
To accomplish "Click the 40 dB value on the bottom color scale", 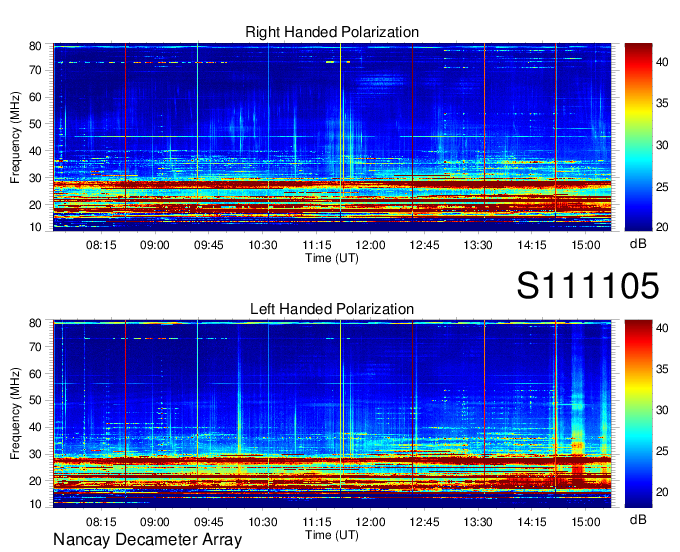I will tap(662, 328).
